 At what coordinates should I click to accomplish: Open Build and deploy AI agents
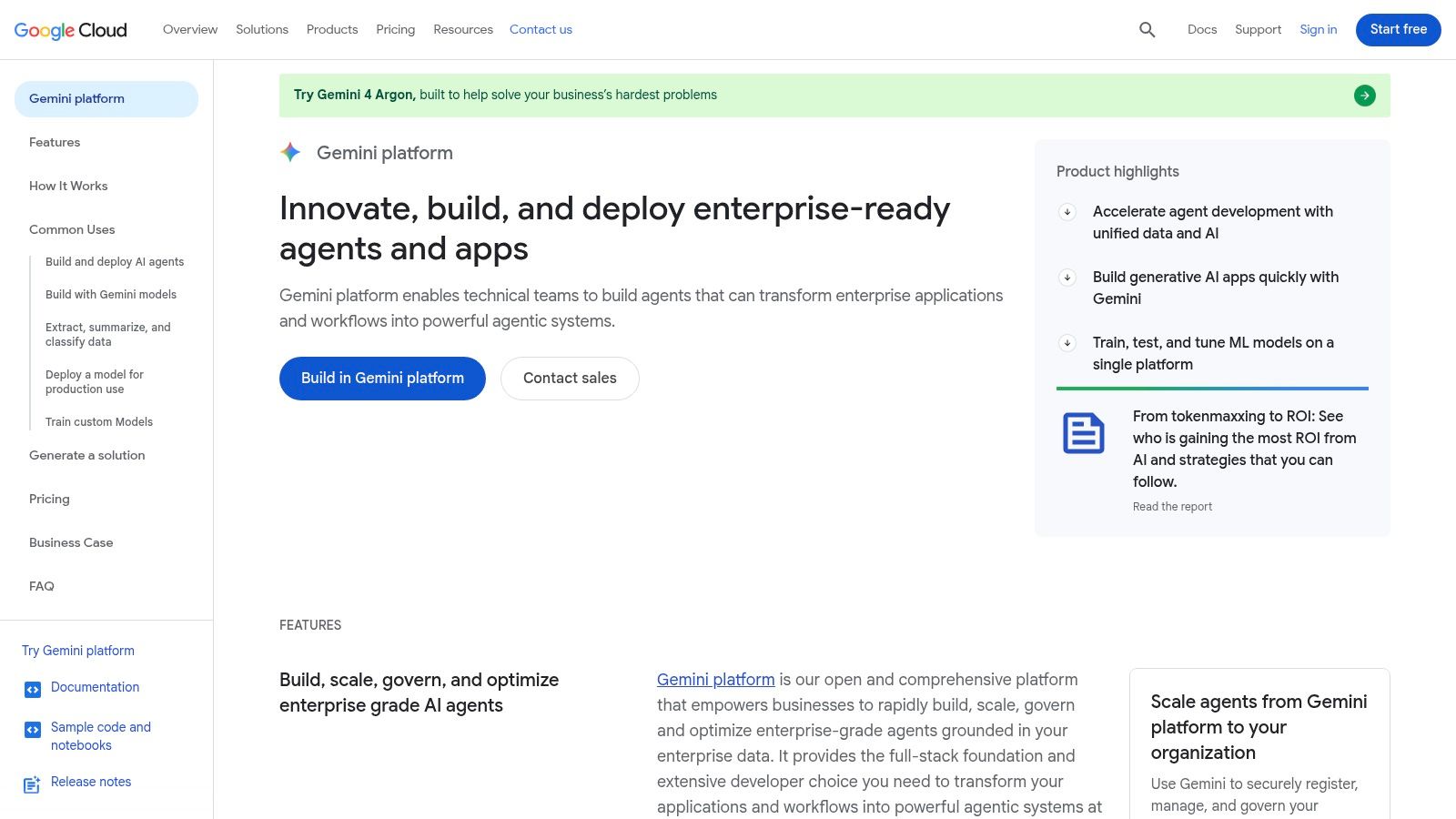(x=115, y=262)
